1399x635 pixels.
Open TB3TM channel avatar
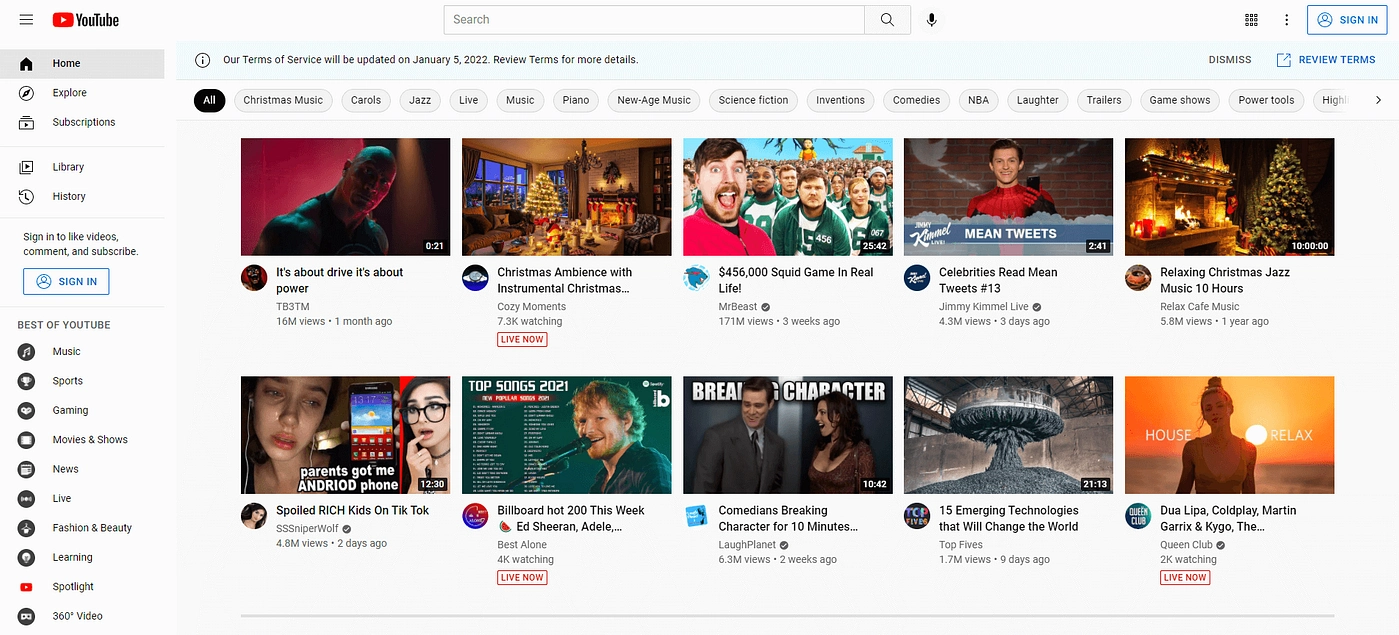pyautogui.click(x=254, y=278)
